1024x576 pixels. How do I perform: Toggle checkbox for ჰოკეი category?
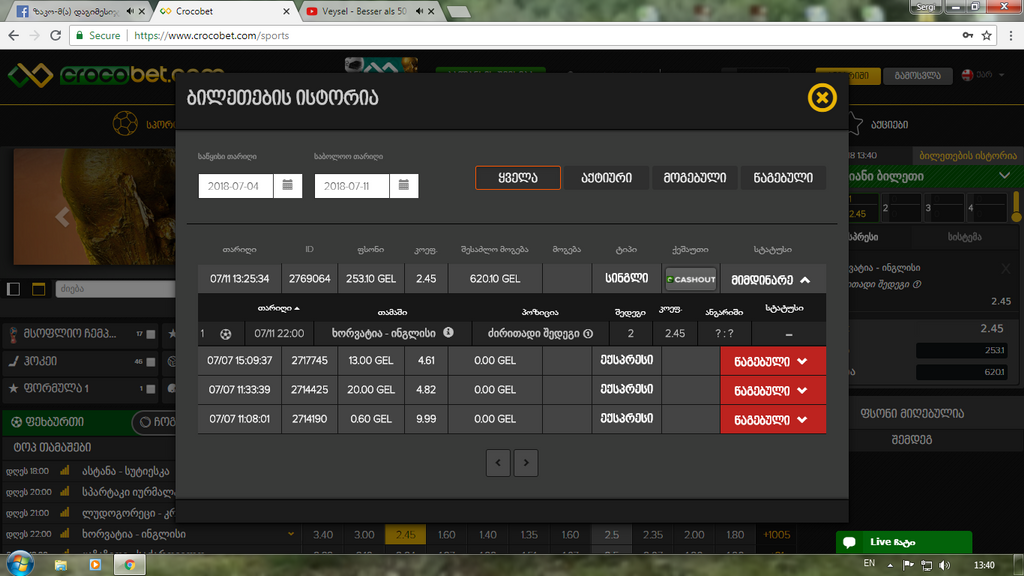point(151,362)
